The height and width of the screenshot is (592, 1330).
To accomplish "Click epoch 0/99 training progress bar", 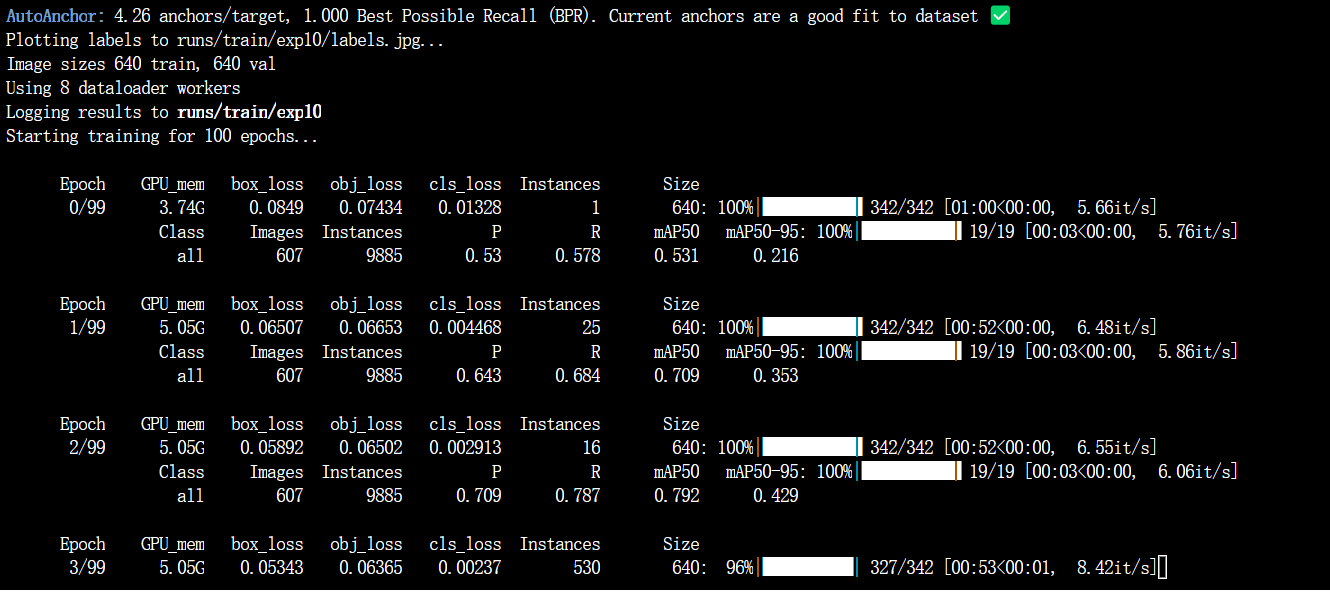I will click(808, 207).
